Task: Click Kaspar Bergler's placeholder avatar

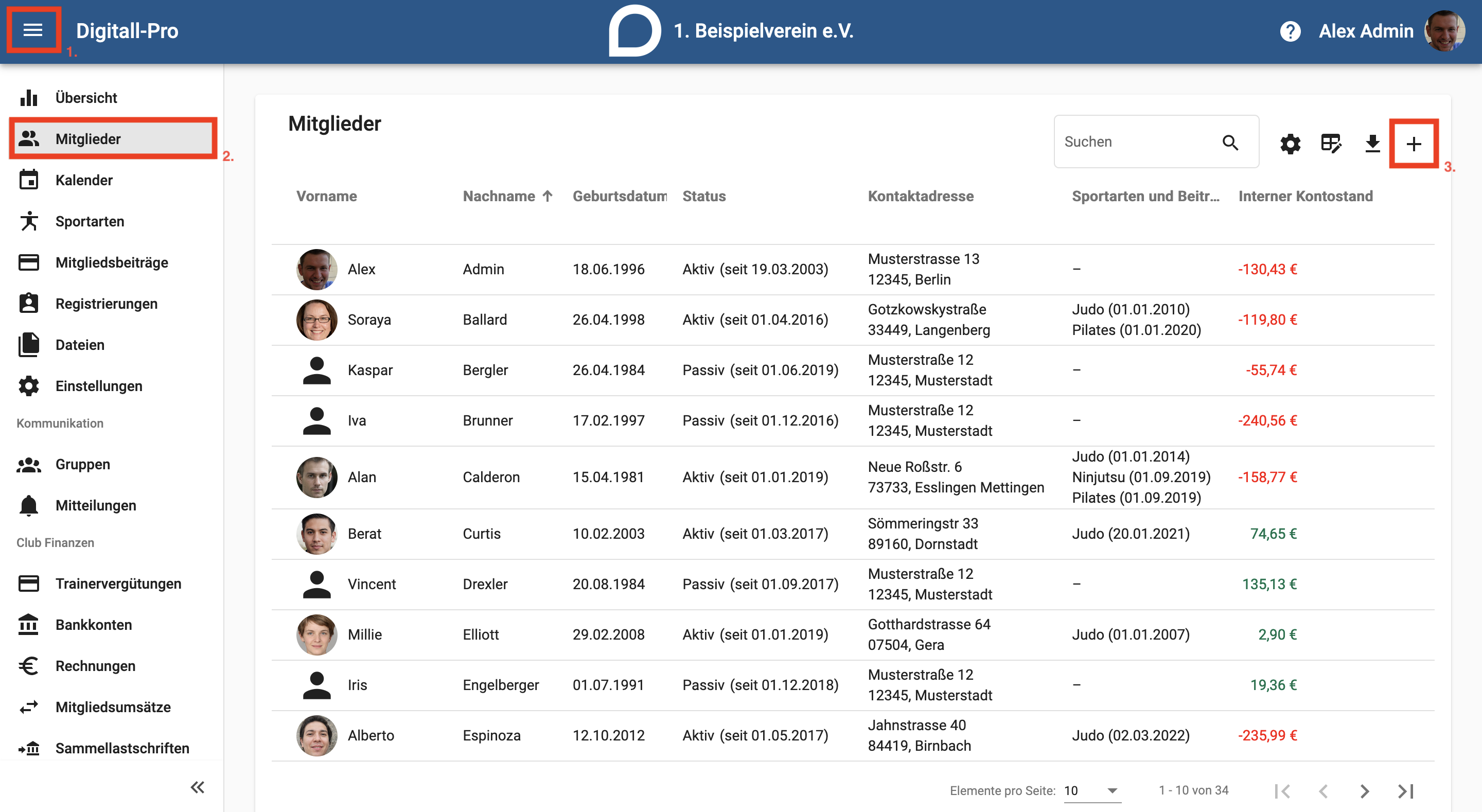Action: (316, 370)
